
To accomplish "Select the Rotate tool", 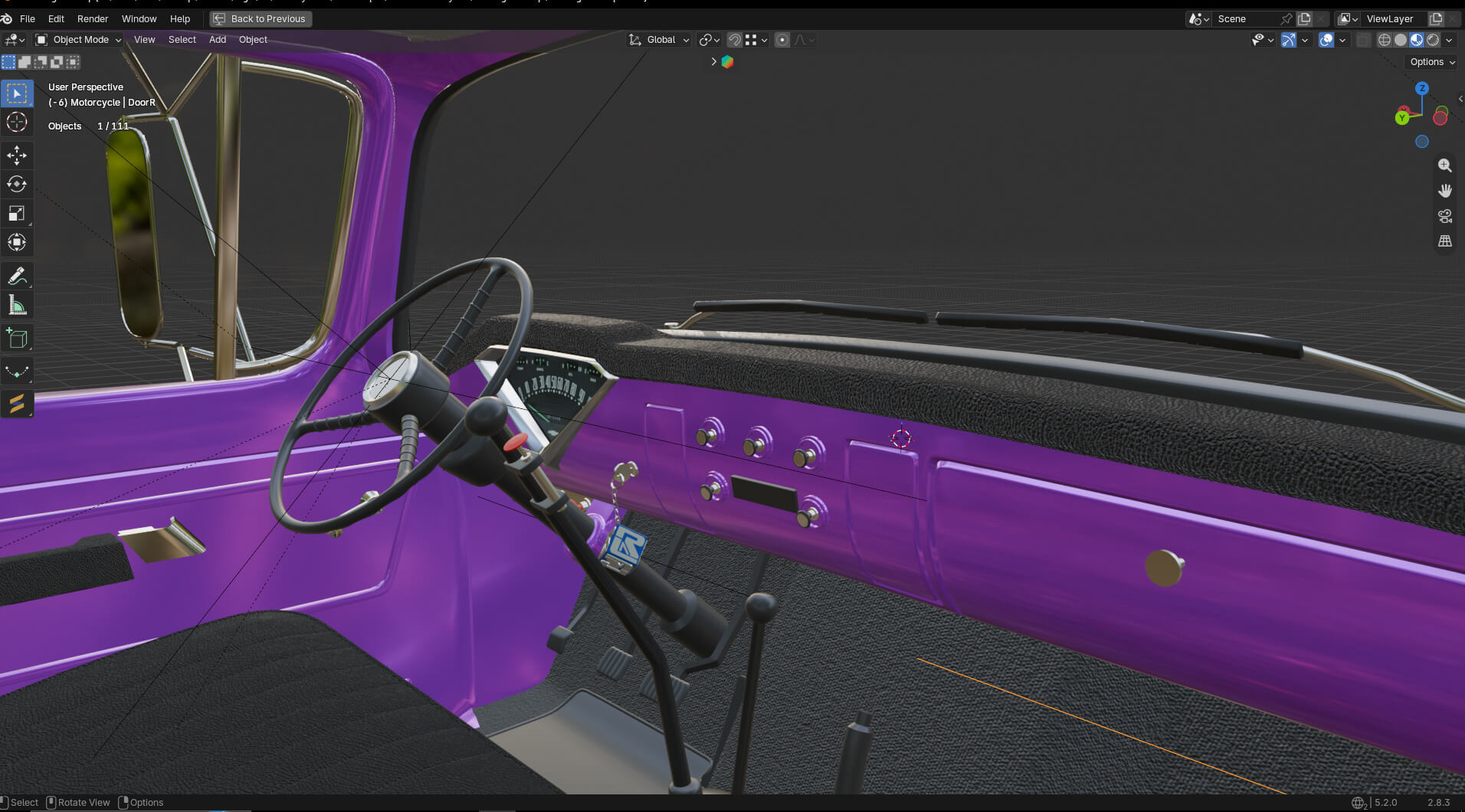I will [17, 185].
